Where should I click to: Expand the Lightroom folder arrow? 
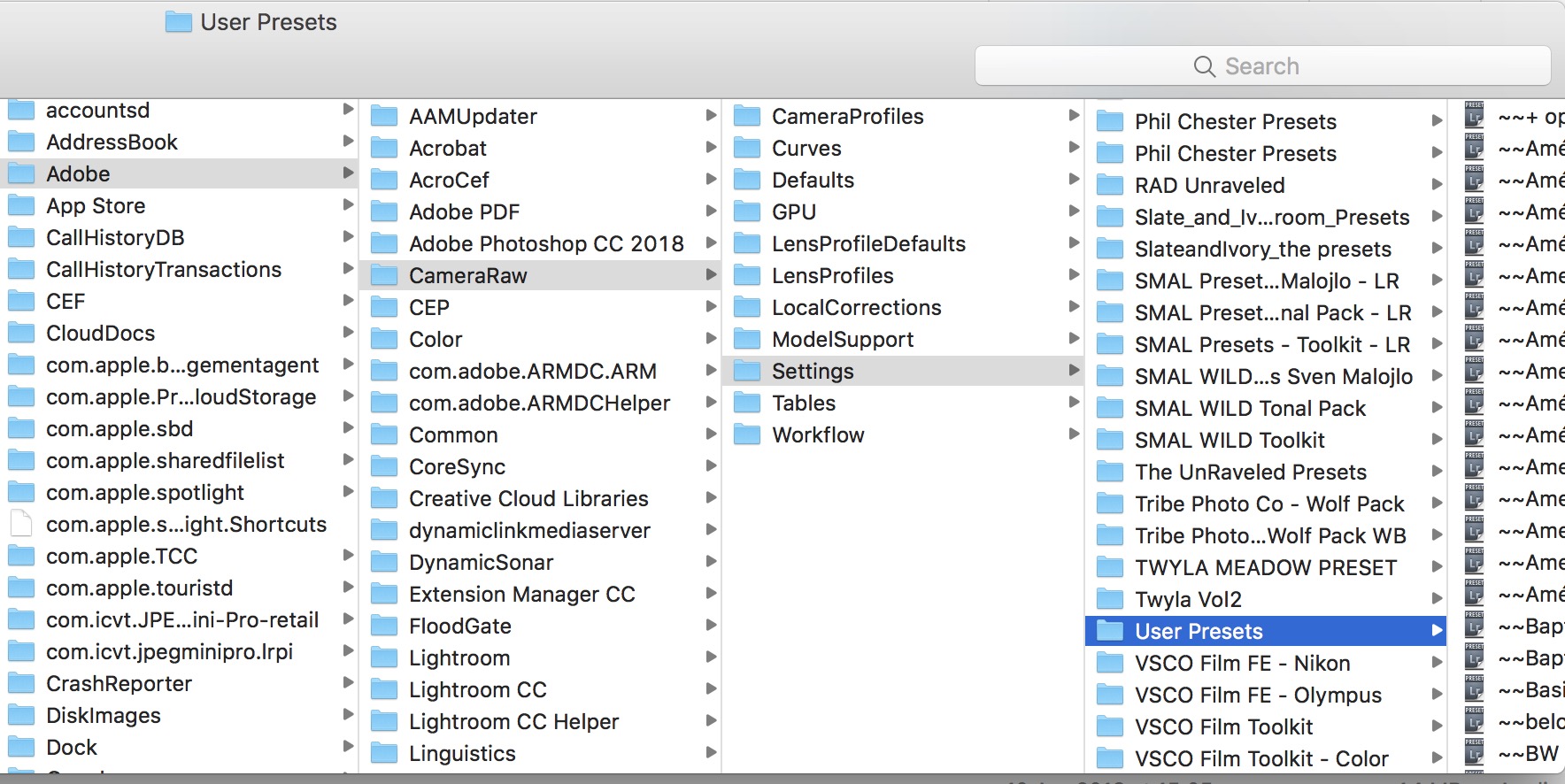(711, 657)
